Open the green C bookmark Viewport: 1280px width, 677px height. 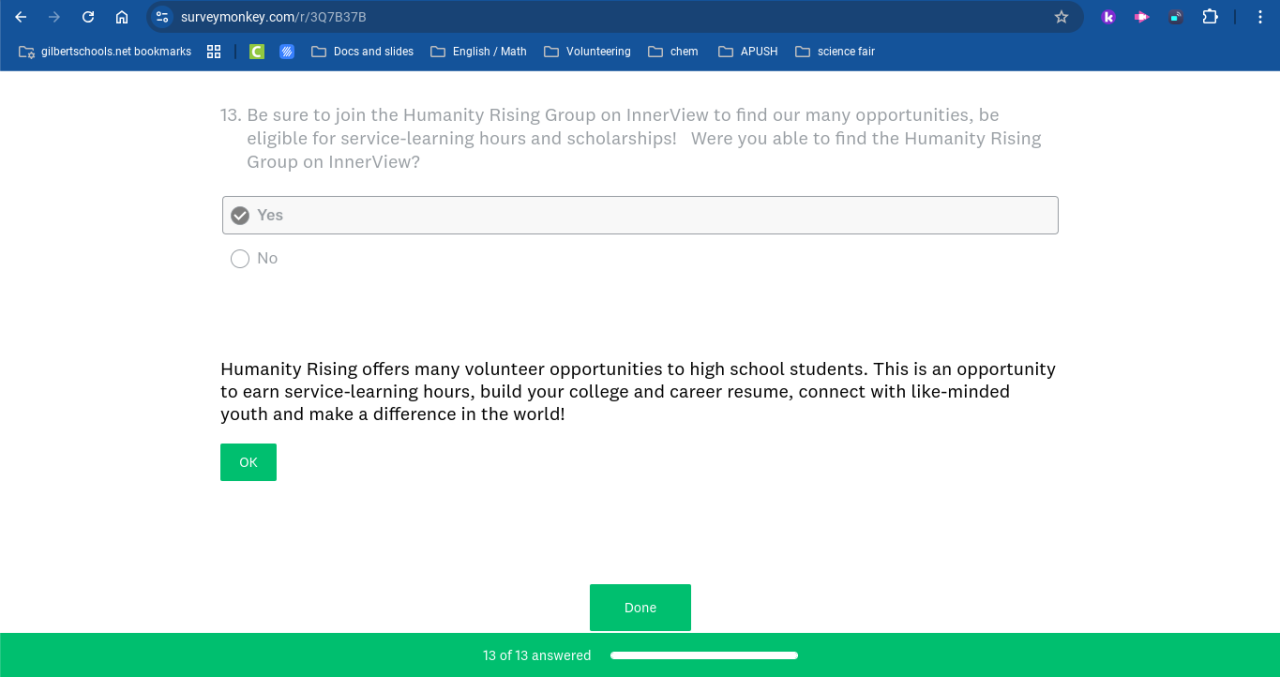click(257, 51)
